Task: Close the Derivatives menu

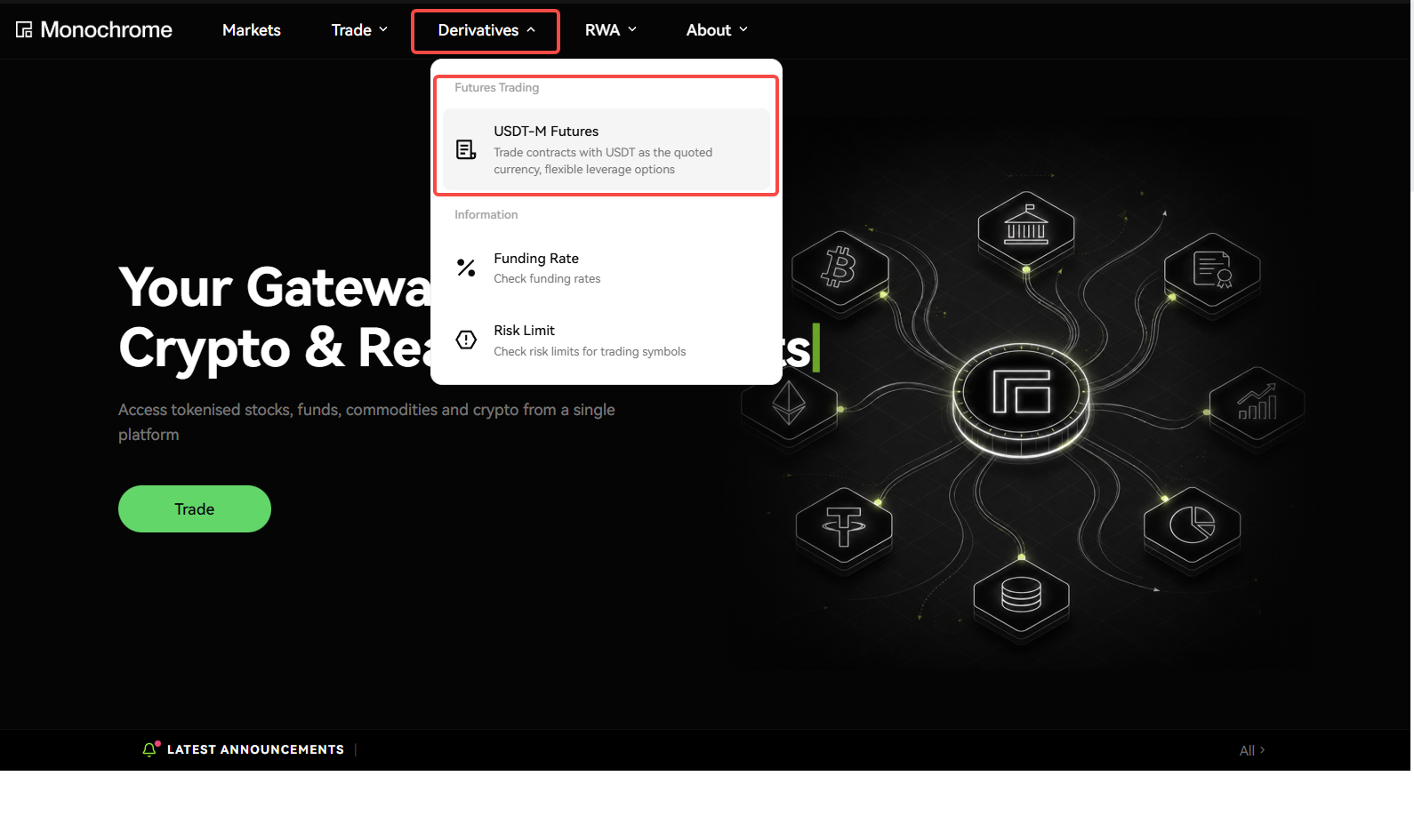Action: click(486, 31)
